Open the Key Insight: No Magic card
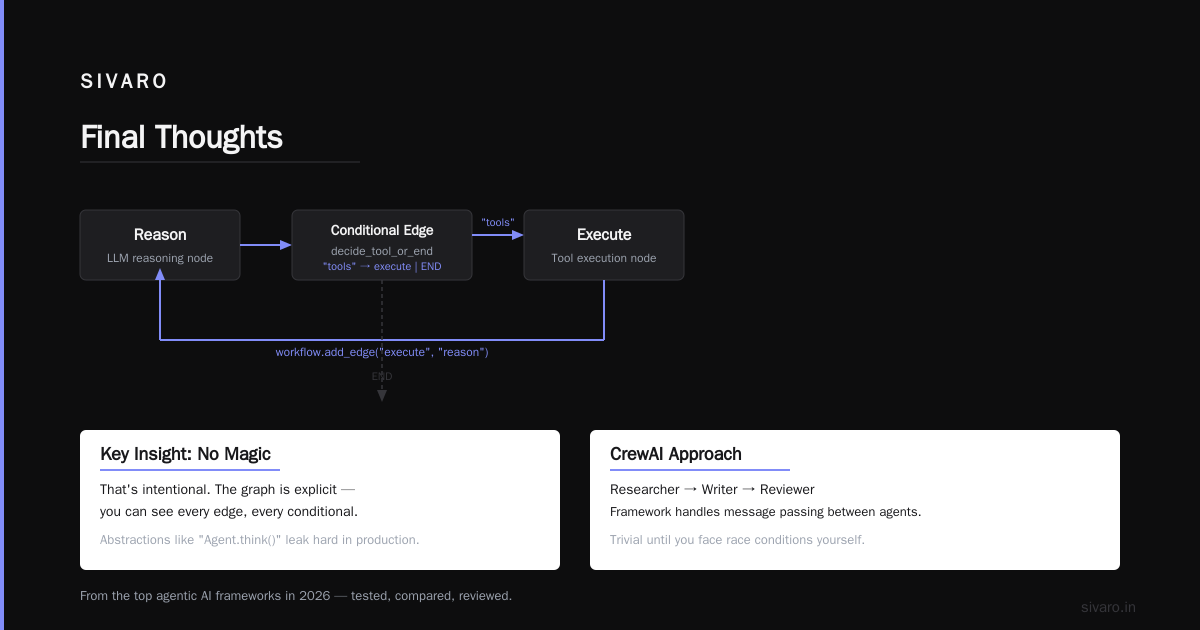 click(320, 500)
